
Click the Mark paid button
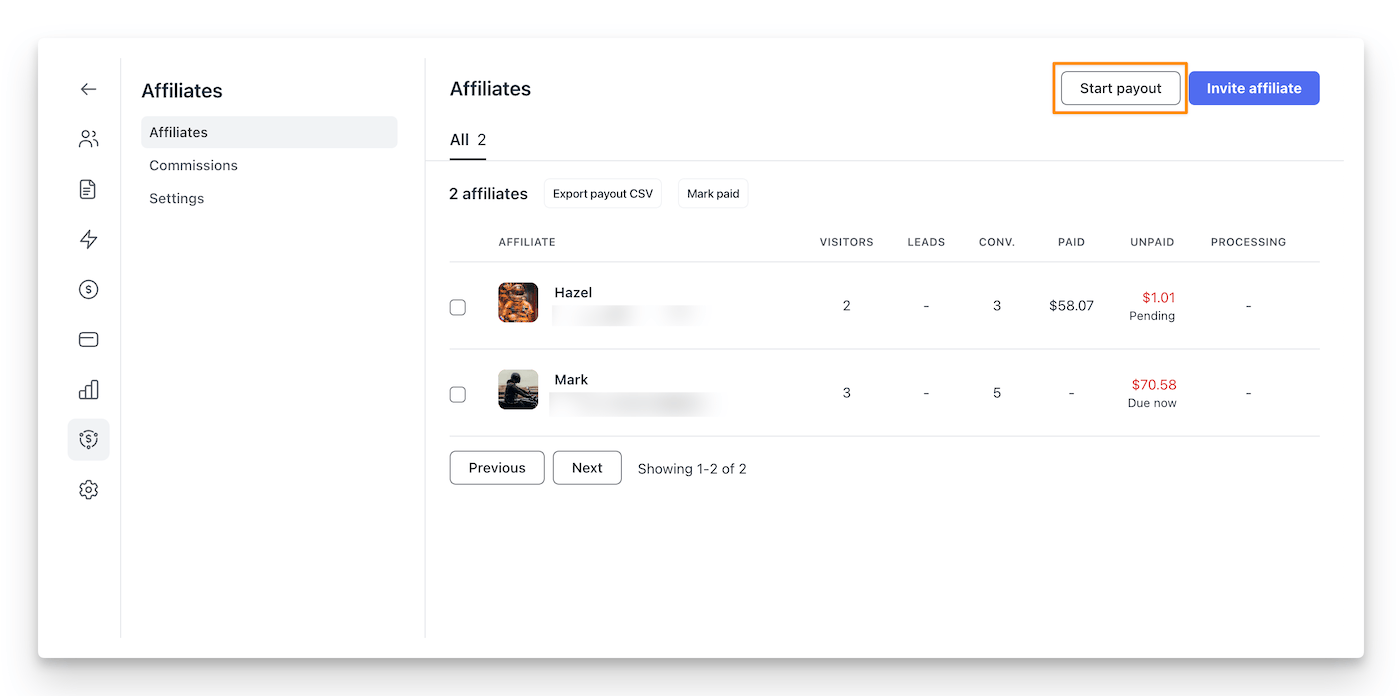(x=712, y=194)
